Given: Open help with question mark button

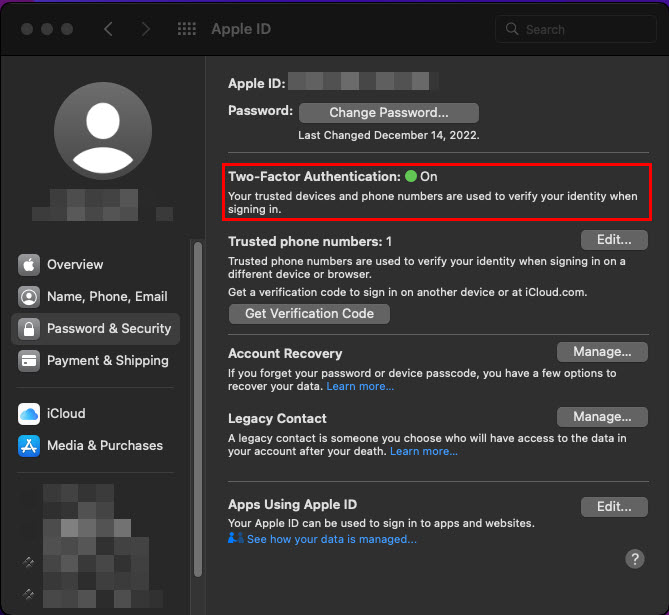Looking at the screenshot, I should point(635,559).
